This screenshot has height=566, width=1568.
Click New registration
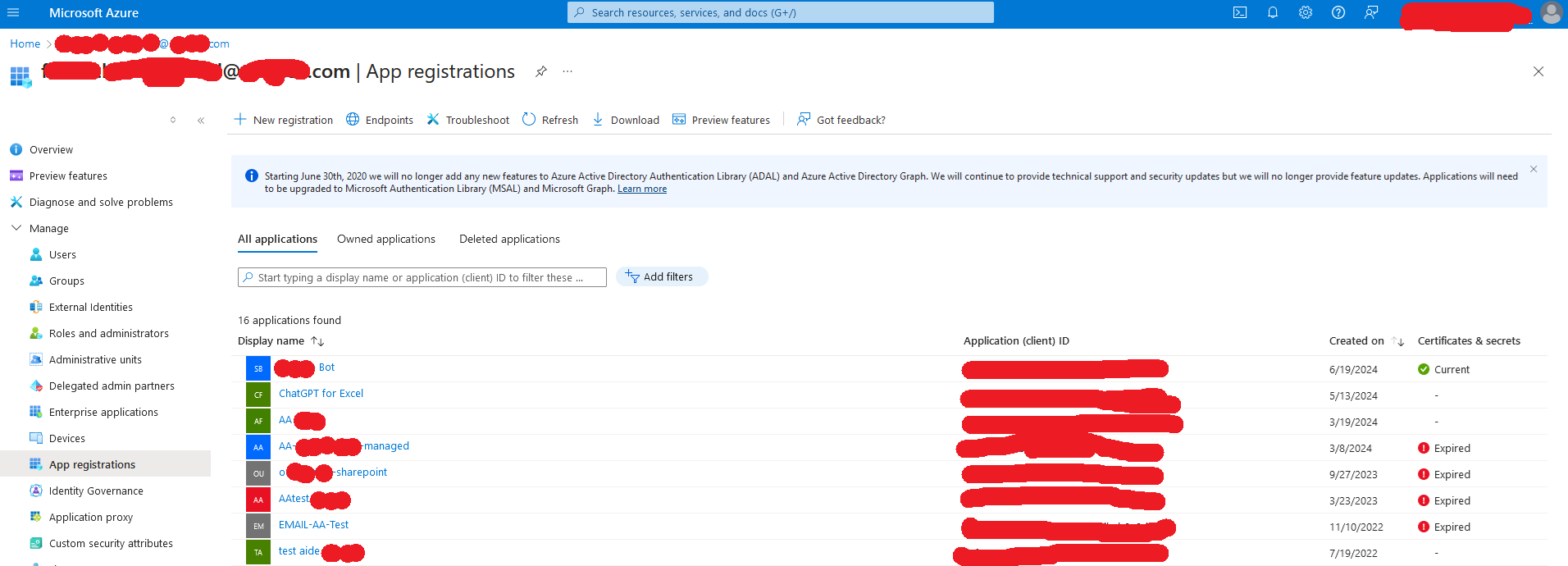[x=284, y=120]
